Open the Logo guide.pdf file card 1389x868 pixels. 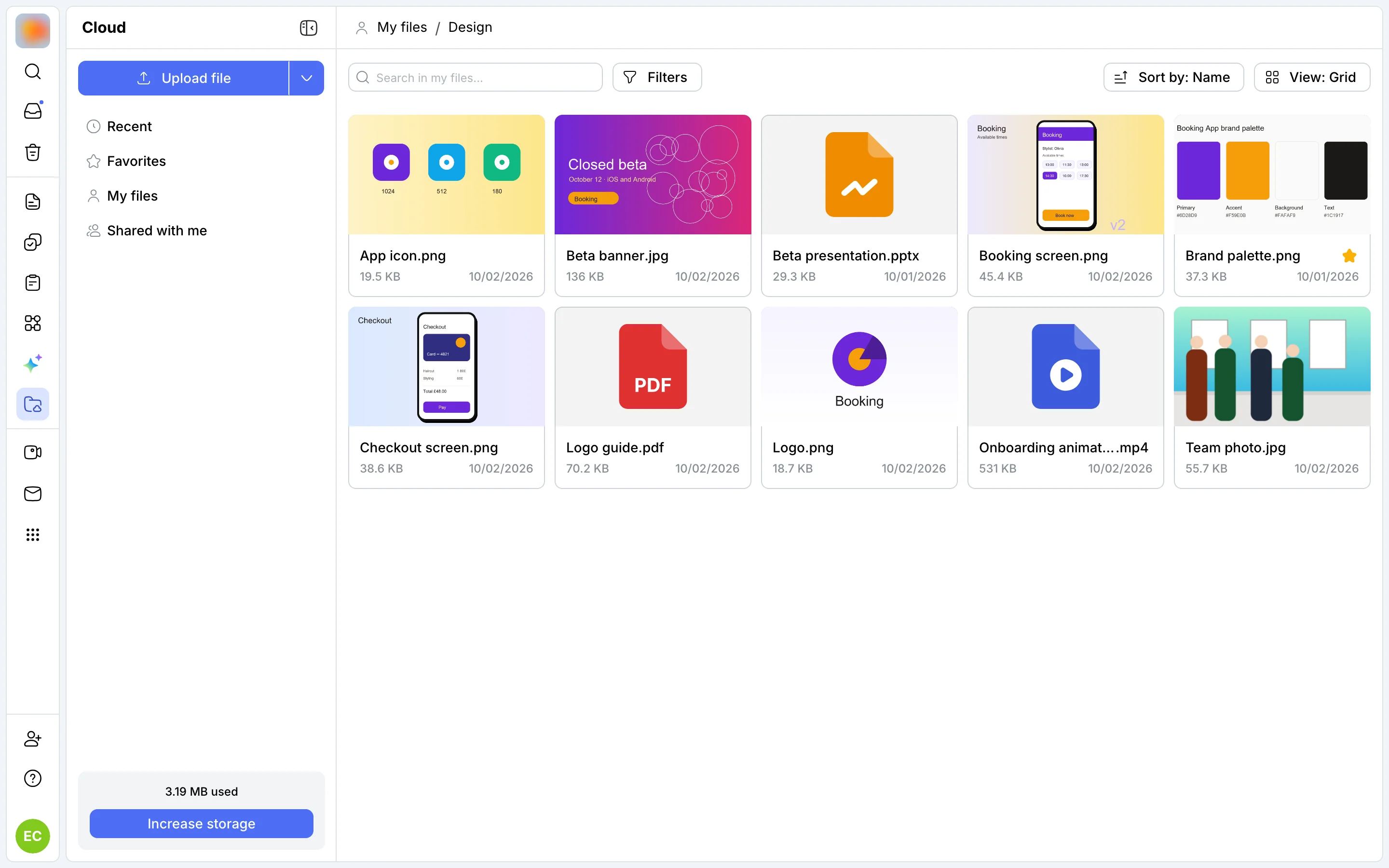click(x=653, y=397)
